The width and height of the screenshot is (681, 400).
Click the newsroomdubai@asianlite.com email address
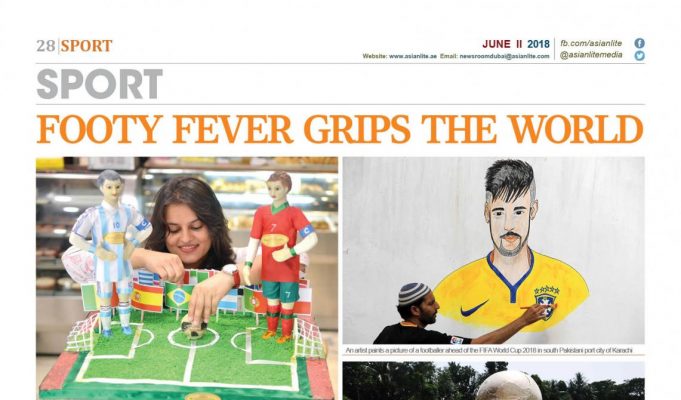504,56
